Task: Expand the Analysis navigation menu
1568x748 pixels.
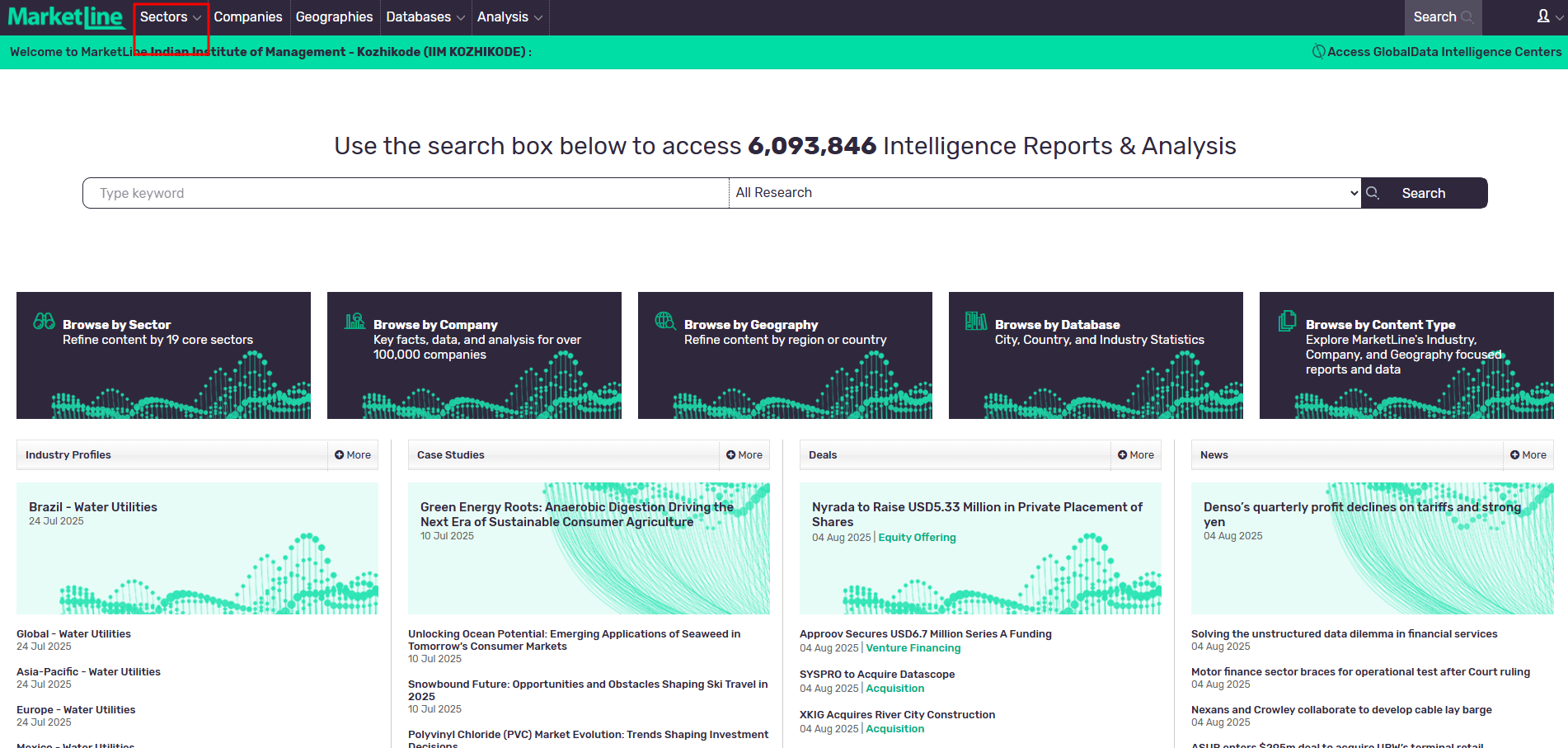Action: coord(509,17)
